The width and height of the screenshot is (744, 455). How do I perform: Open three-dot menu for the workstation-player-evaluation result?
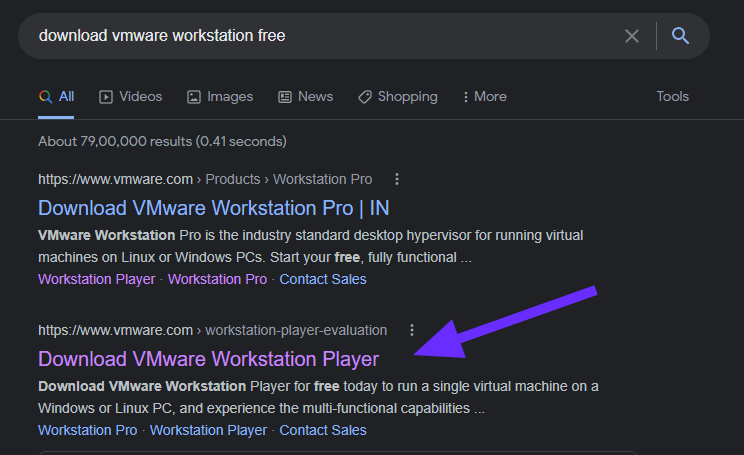[x=412, y=330]
